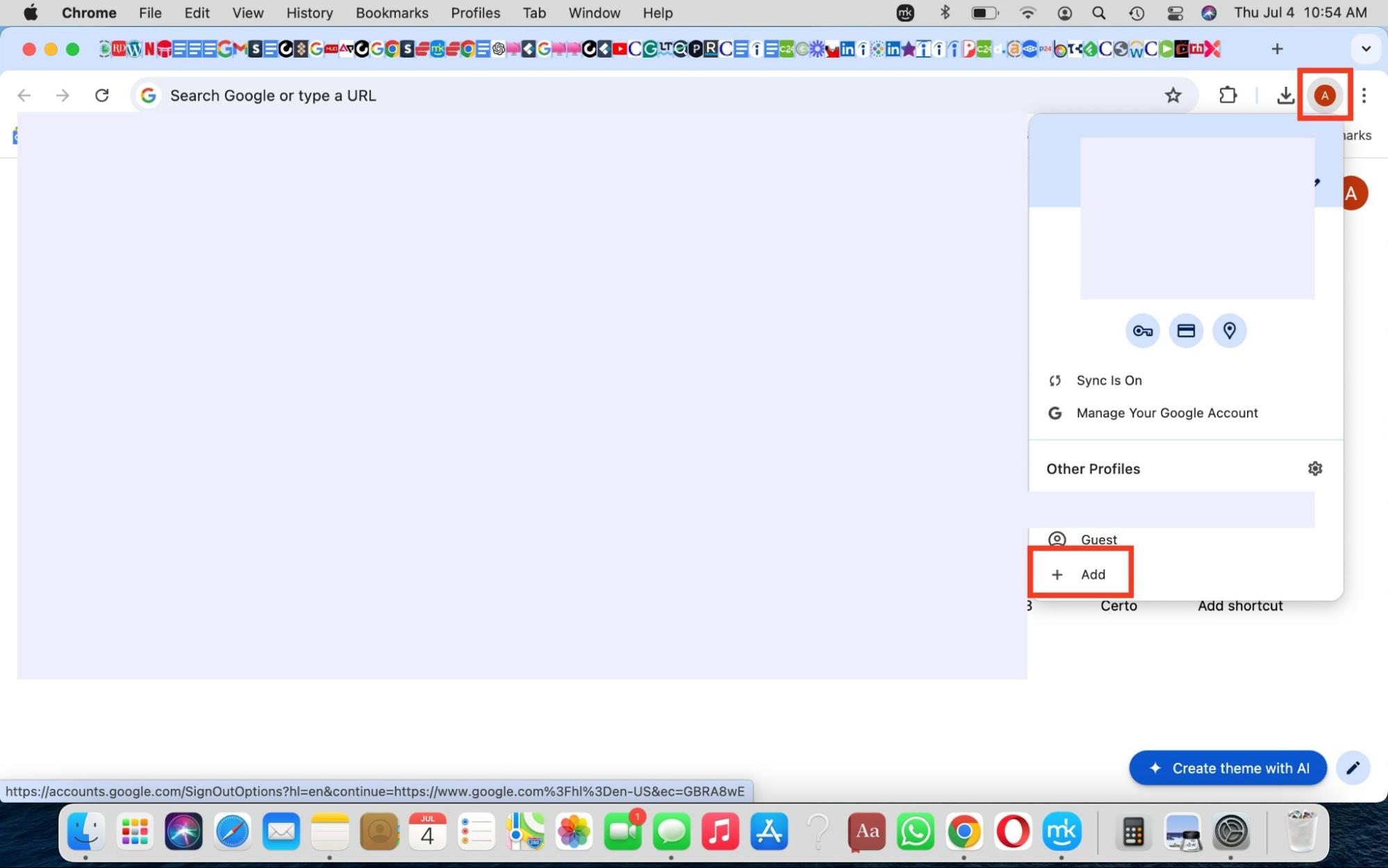
Task: Click the Sync Is On entry
Action: pyautogui.click(x=1109, y=380)
